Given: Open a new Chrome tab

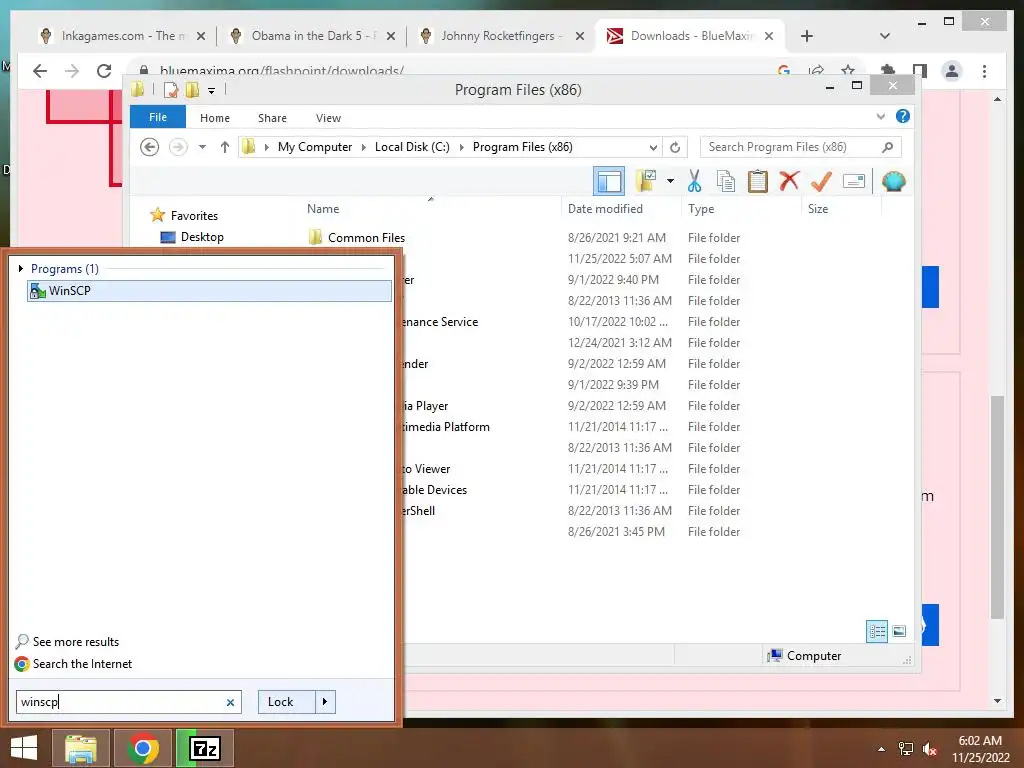Looking at the screenshot, I should pyautogui.click(x=807, y=36).
